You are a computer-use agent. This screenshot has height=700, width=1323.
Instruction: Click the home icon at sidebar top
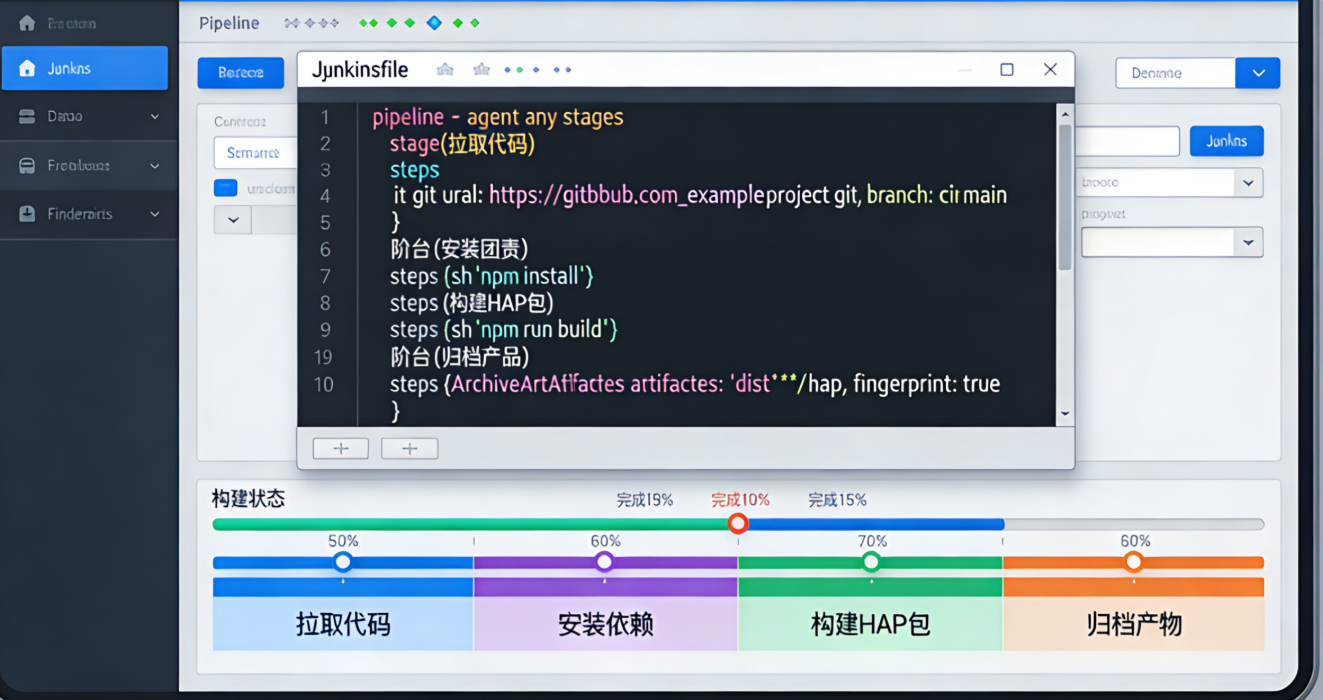click(x=27, y=22)
